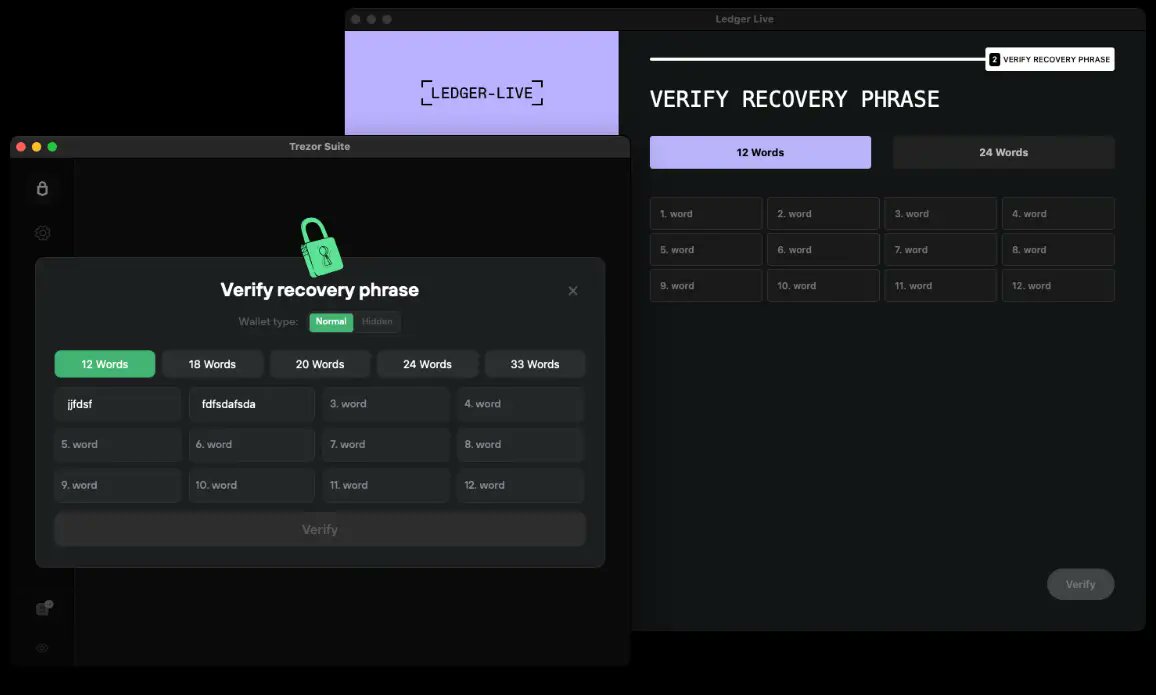
Task: Focus the third word field in Trezor dialog
Action: (386, 403)
